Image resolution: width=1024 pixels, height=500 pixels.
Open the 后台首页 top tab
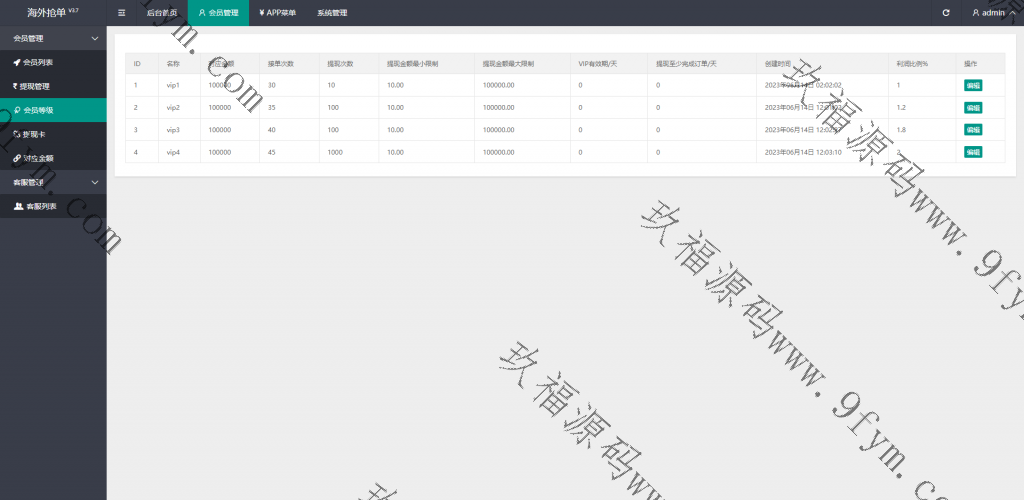click(161, 13)
